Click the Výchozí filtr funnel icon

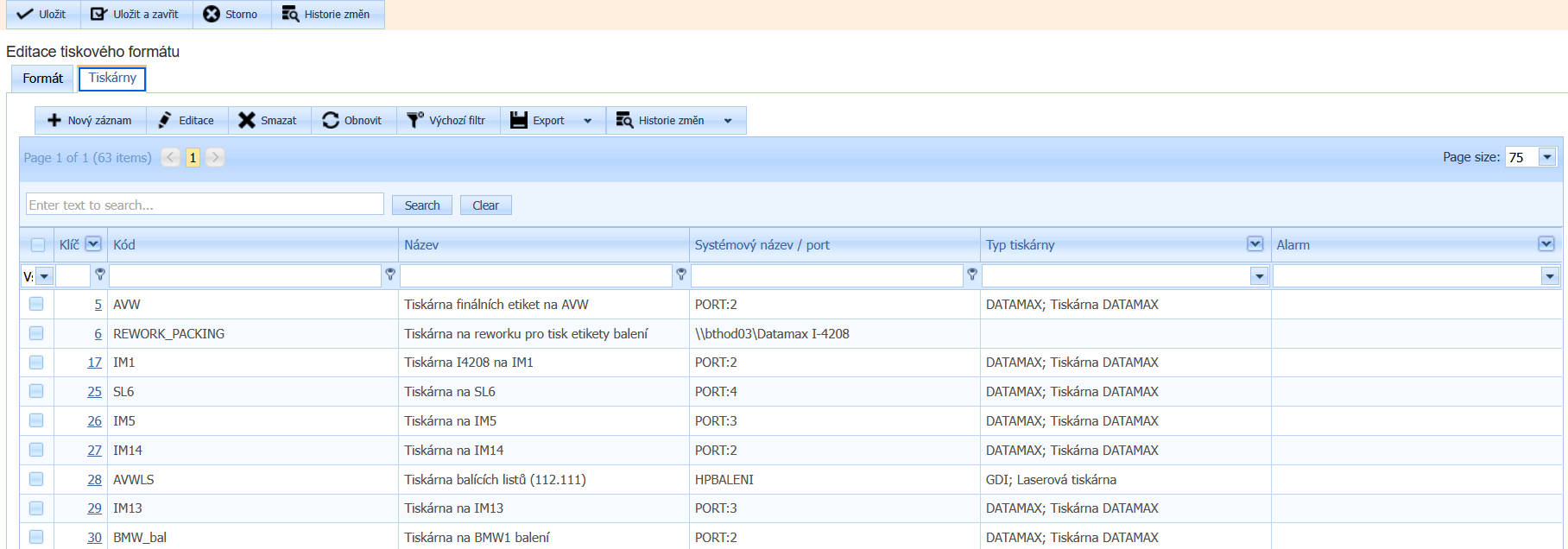(415, 121)
